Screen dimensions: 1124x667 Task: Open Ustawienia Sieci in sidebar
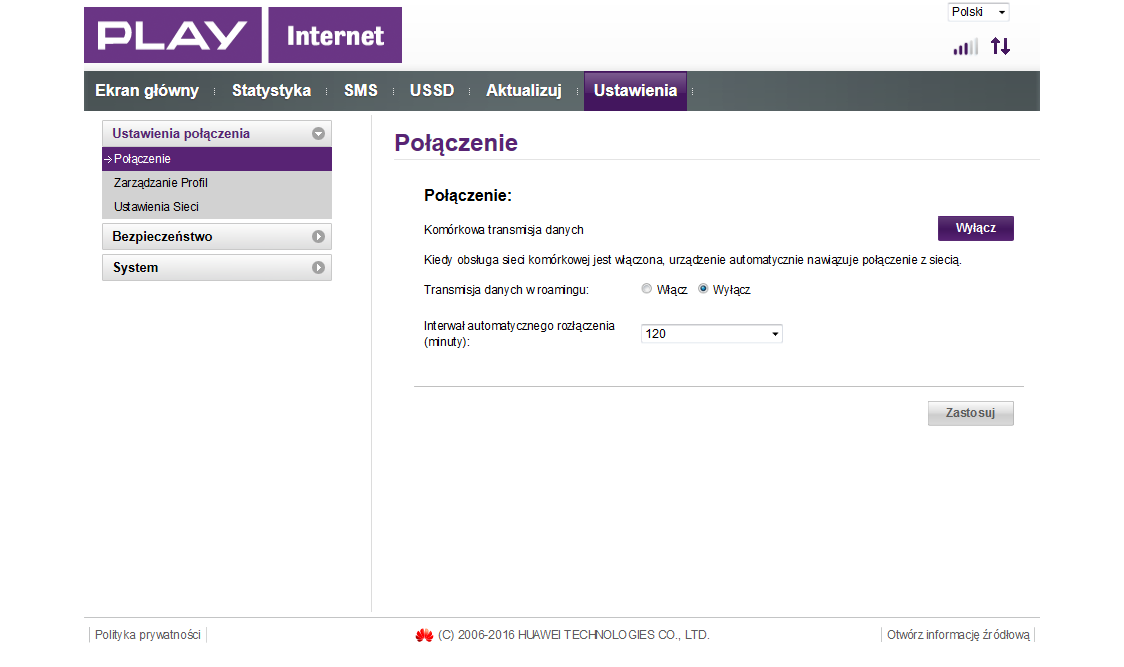(156, 207)
